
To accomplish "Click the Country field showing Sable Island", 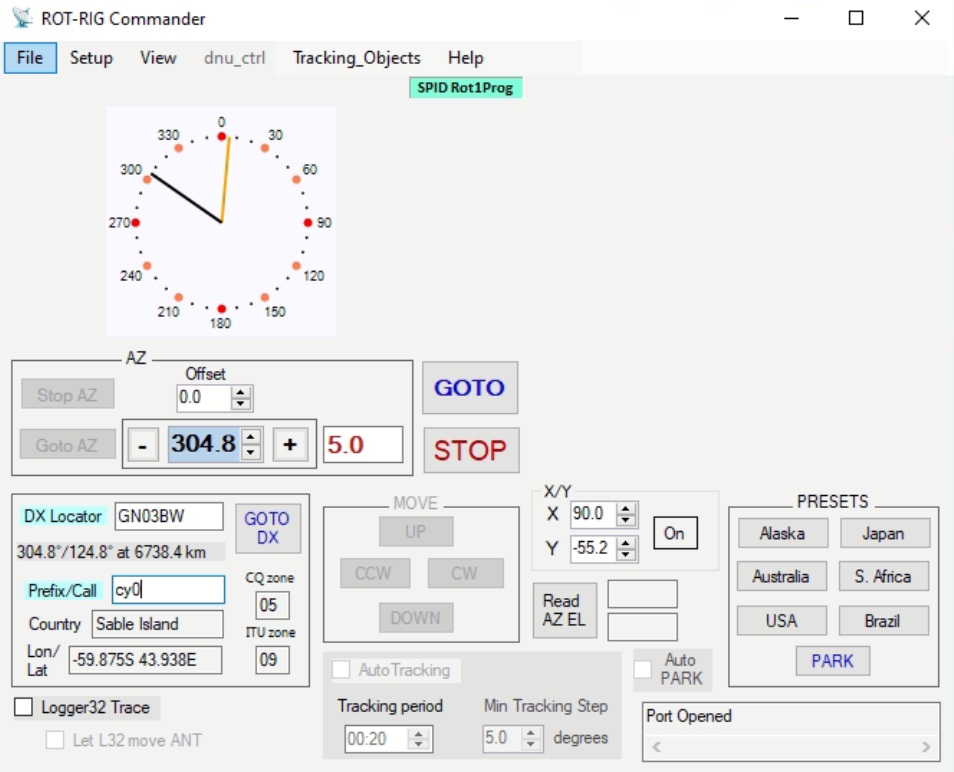I will click(x=158, y=624).
